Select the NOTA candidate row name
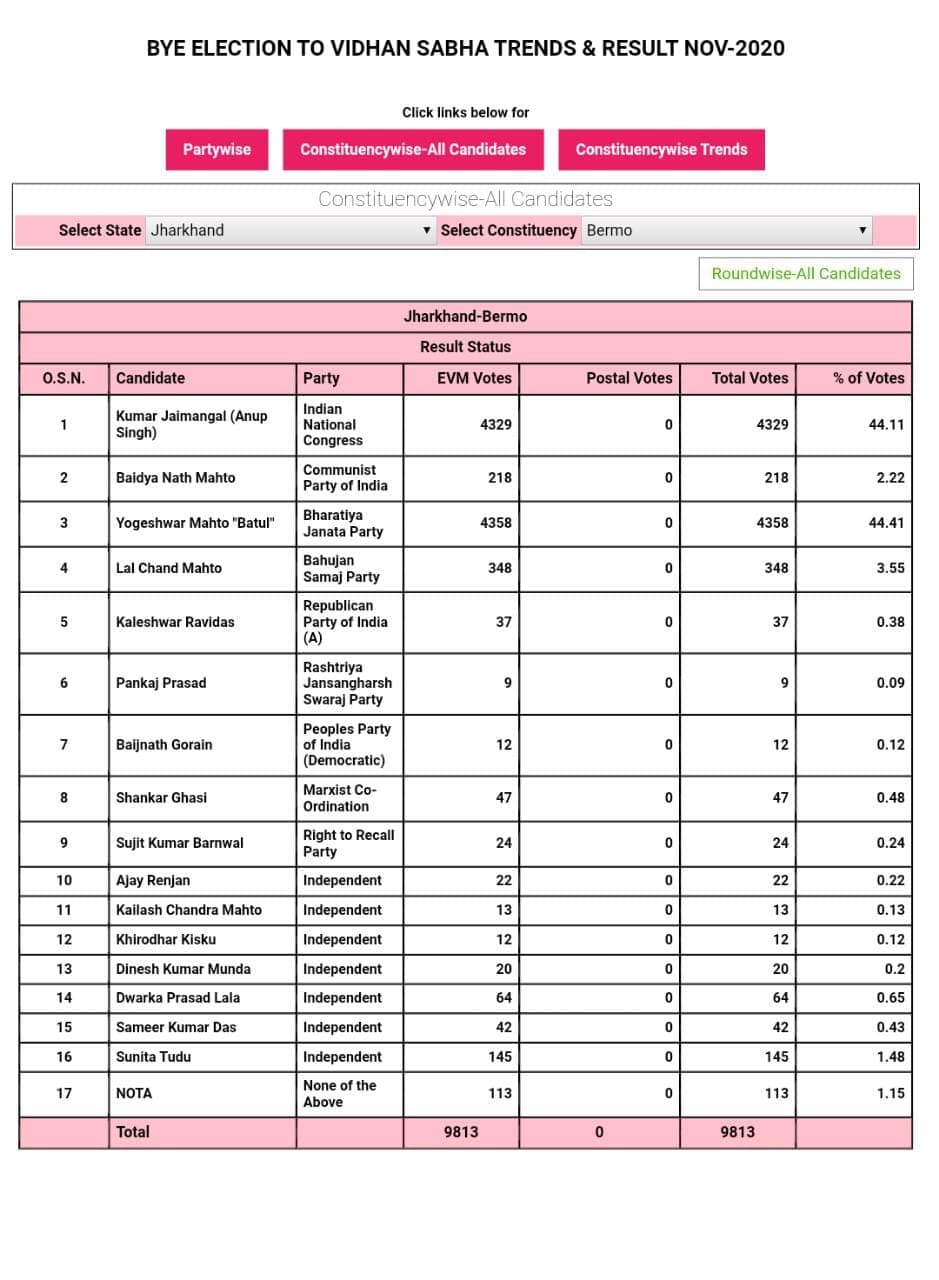 pos(134,1093)
